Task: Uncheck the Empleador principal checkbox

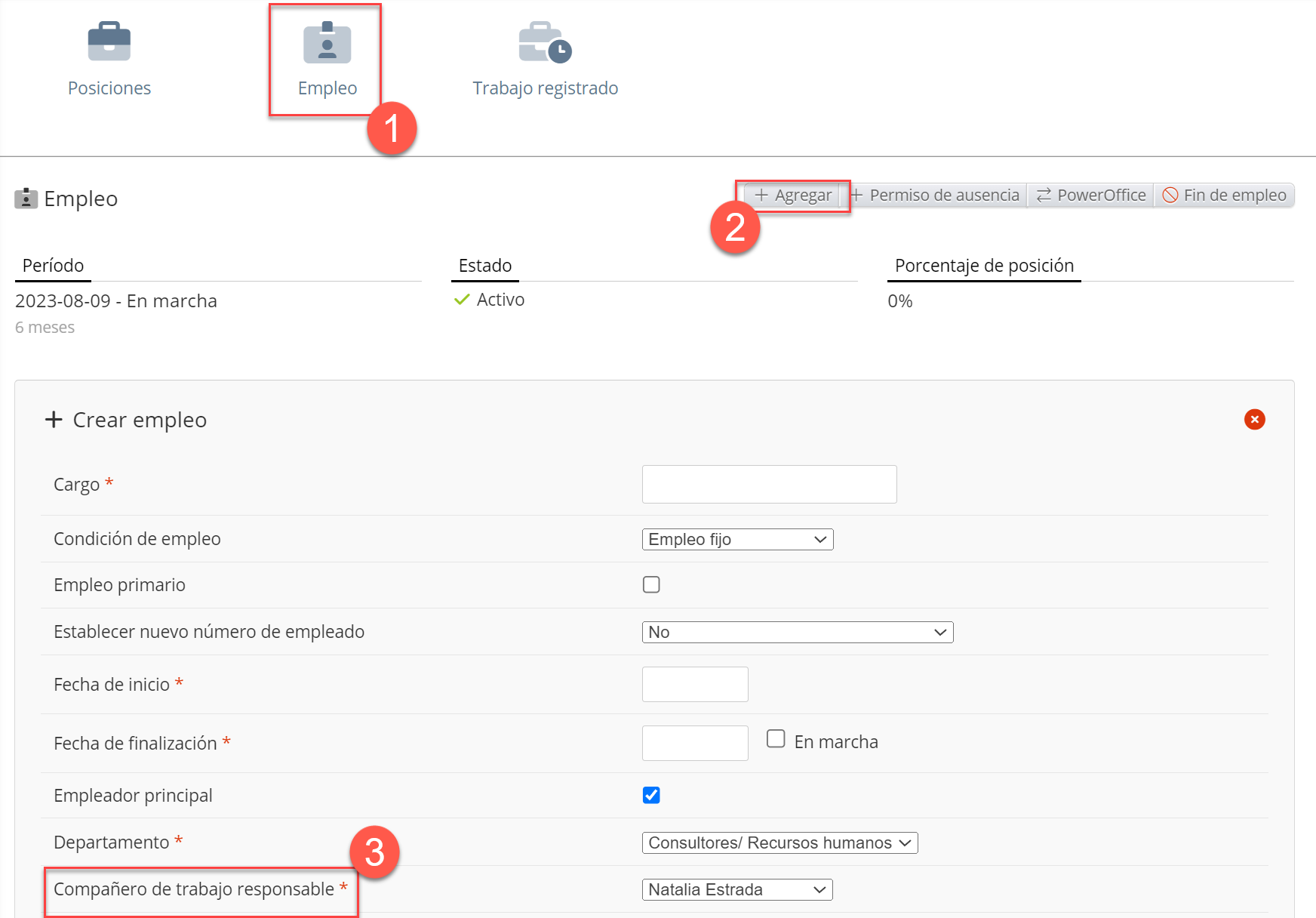Action: tap(651, 796)
